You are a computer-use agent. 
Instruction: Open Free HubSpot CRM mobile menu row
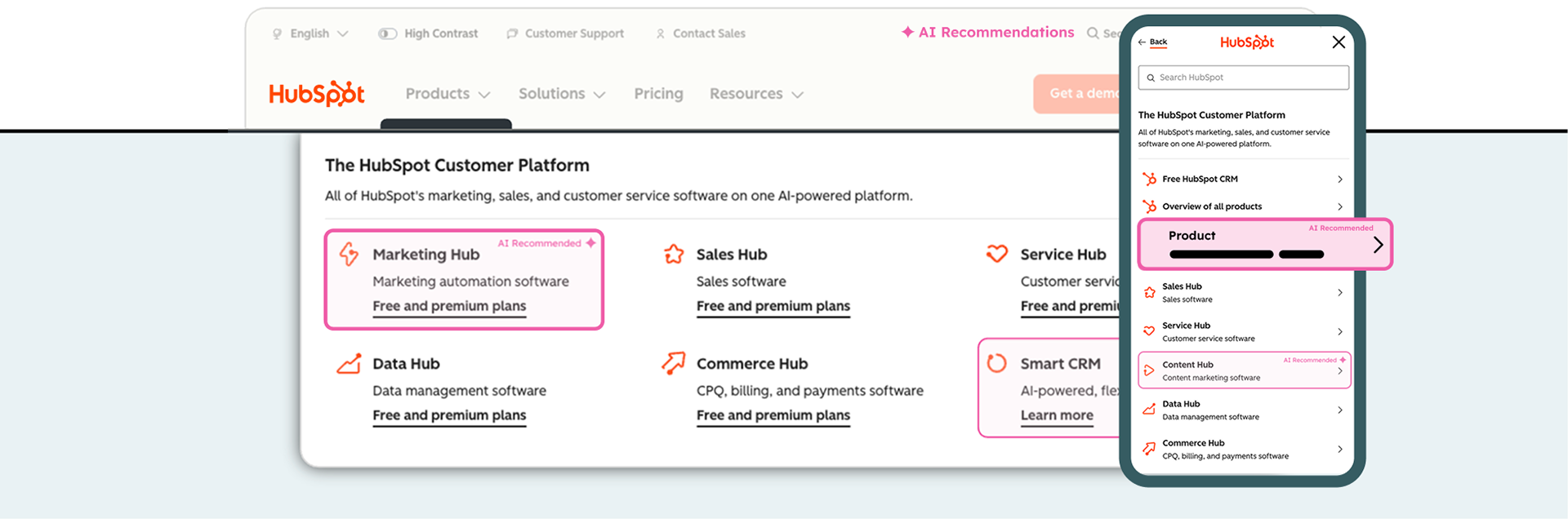[1241, 179]
